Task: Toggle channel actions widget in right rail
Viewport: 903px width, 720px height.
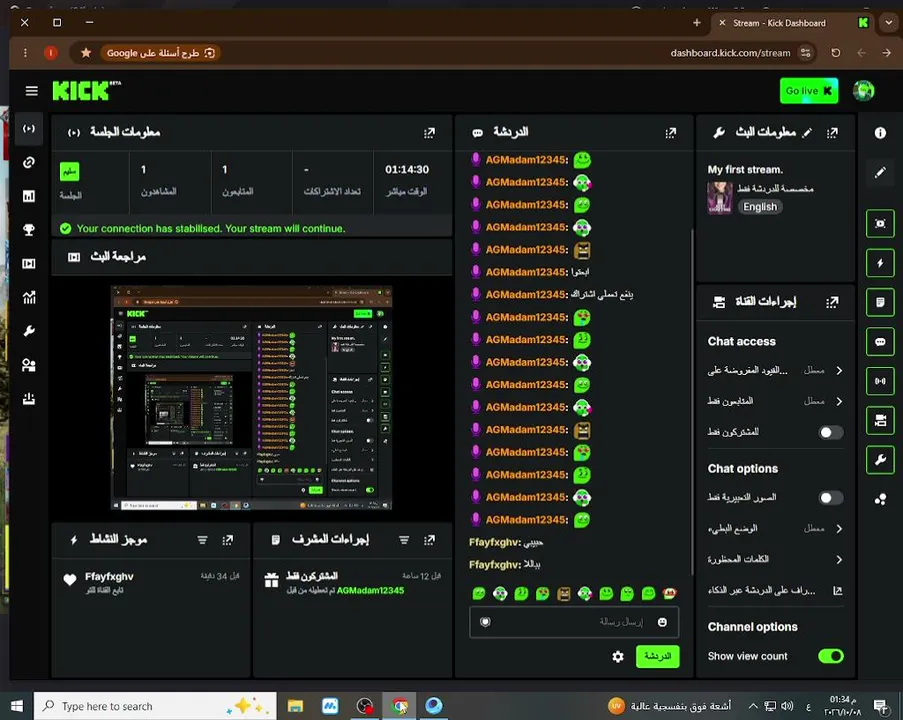Action: 880,420
